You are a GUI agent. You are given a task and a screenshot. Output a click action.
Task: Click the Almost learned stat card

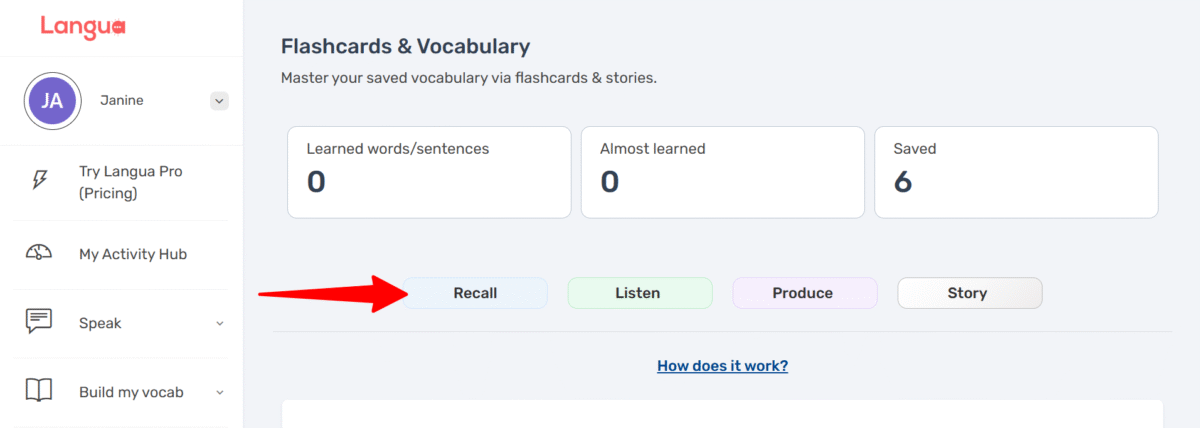coord(722,172)
